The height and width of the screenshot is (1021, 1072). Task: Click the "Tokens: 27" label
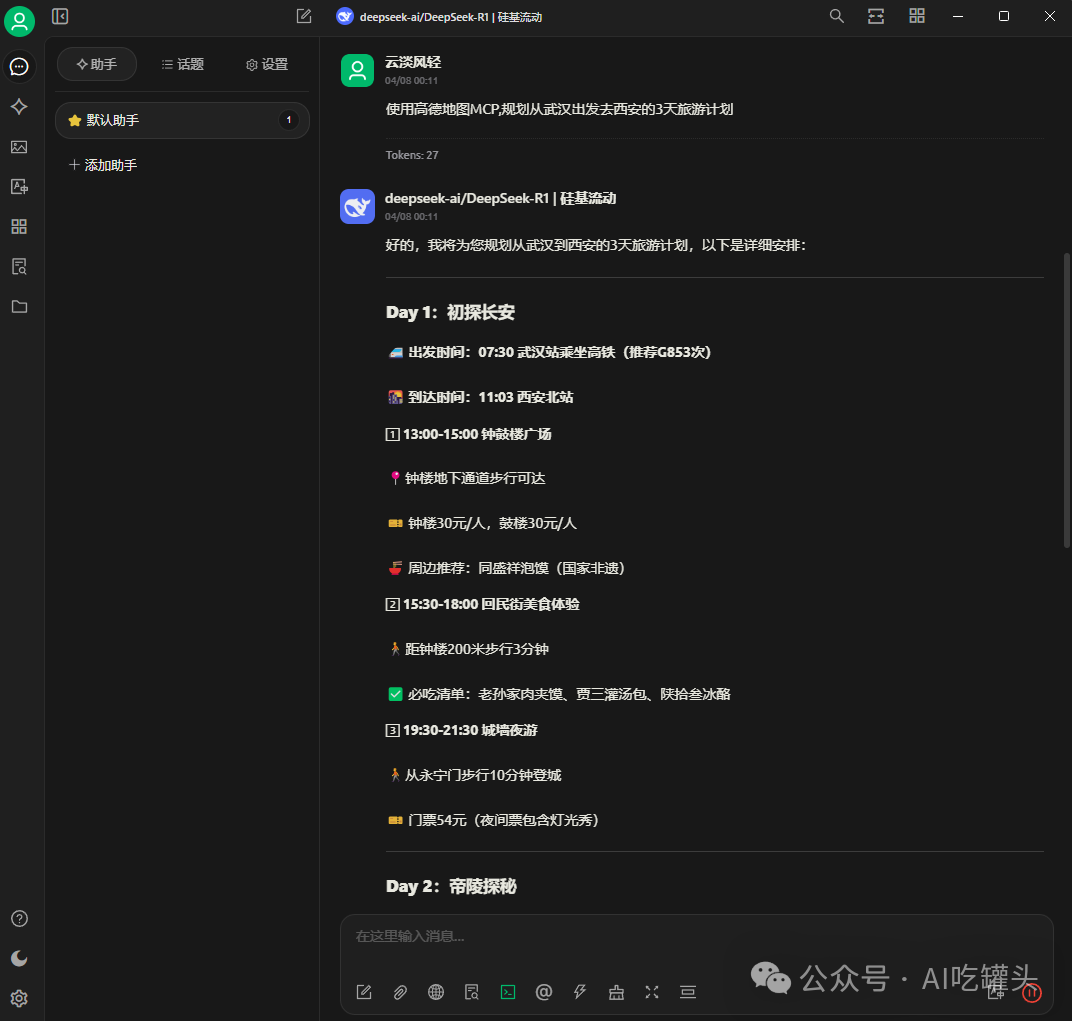click(x=412, y=155)
